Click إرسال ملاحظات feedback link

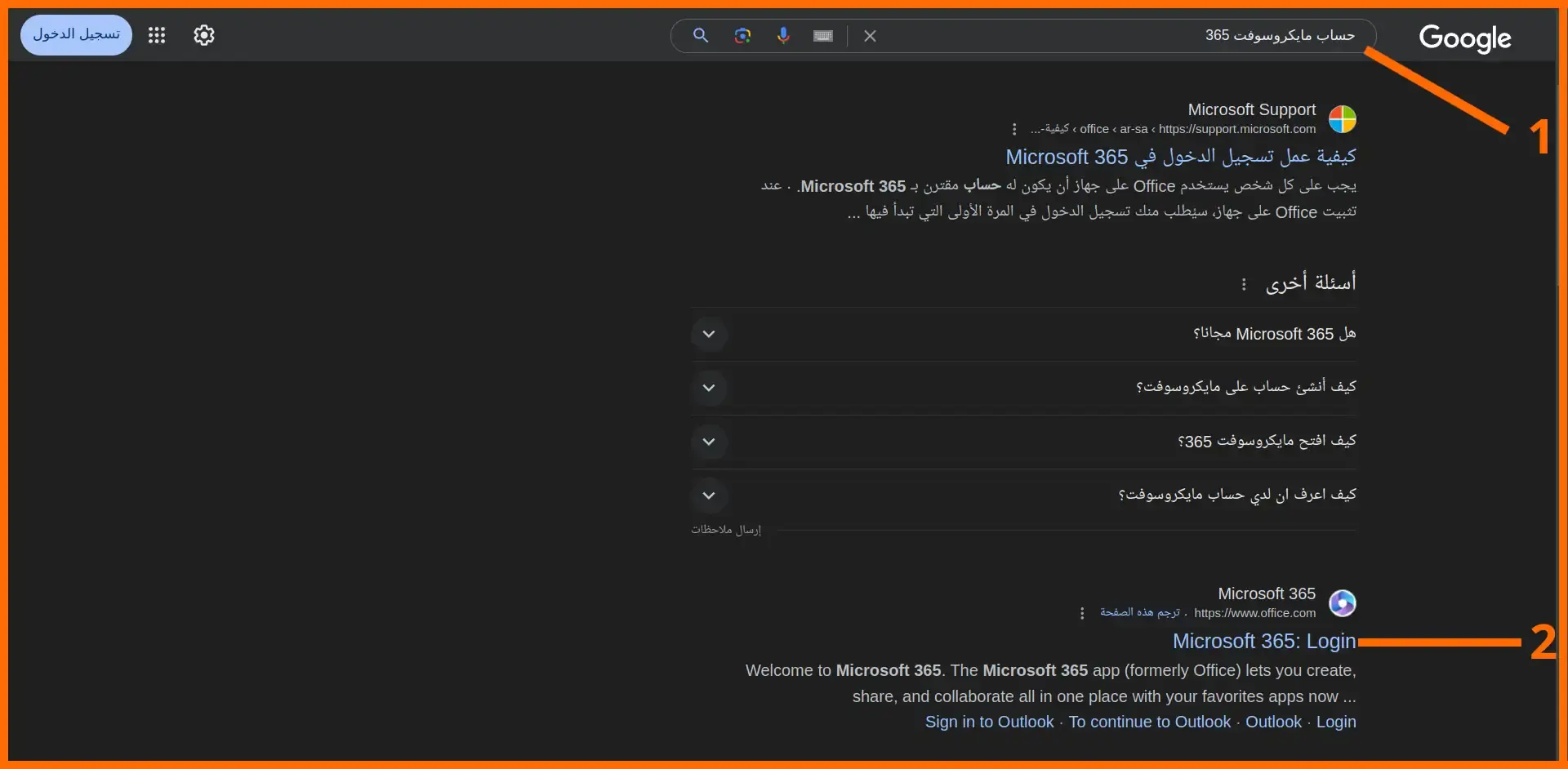coord(726,530)
